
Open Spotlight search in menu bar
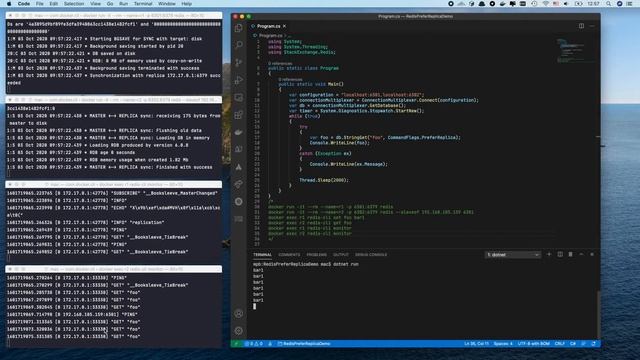point(609,4)
